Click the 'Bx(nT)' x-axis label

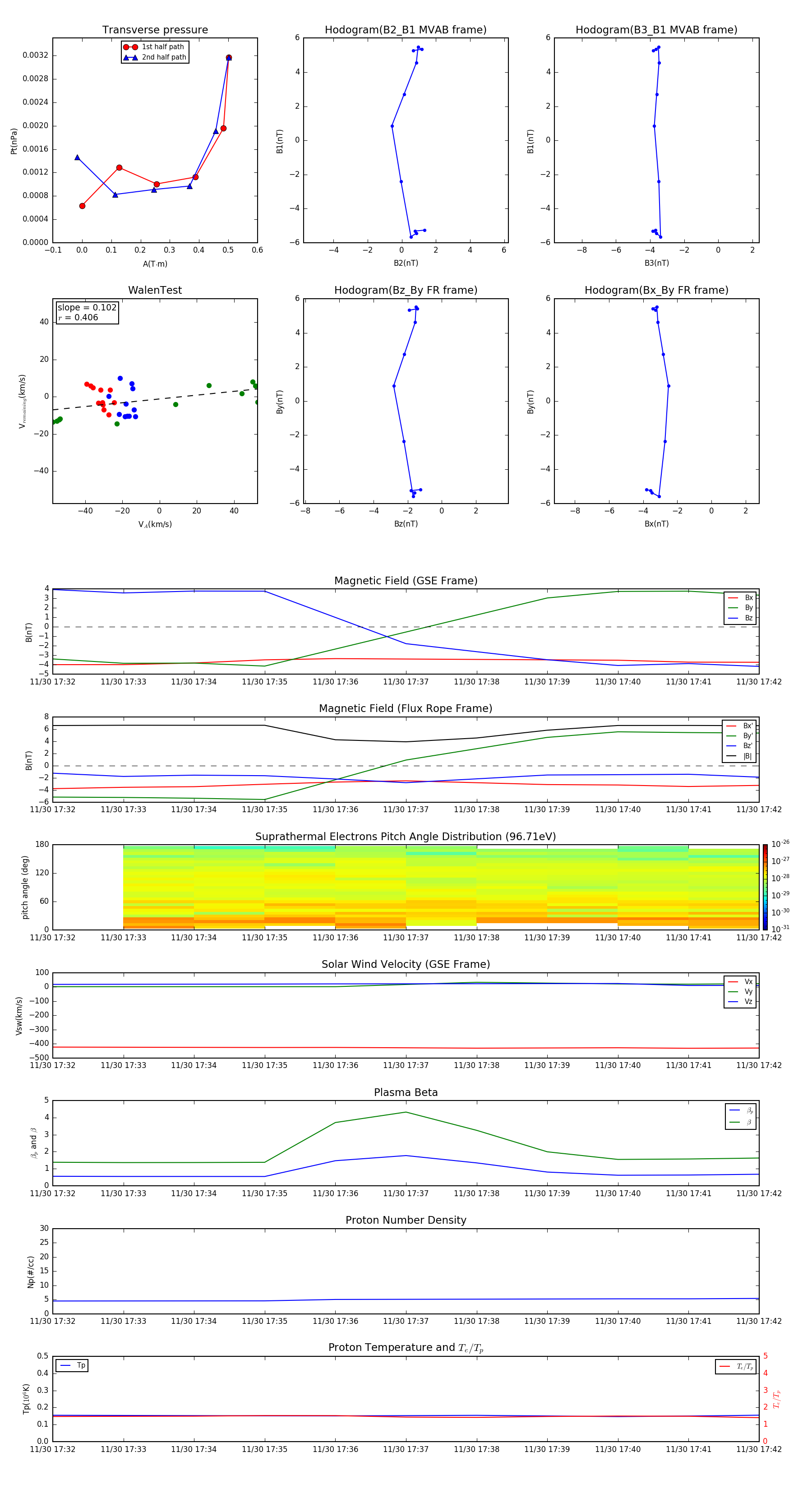coord(656,524)
